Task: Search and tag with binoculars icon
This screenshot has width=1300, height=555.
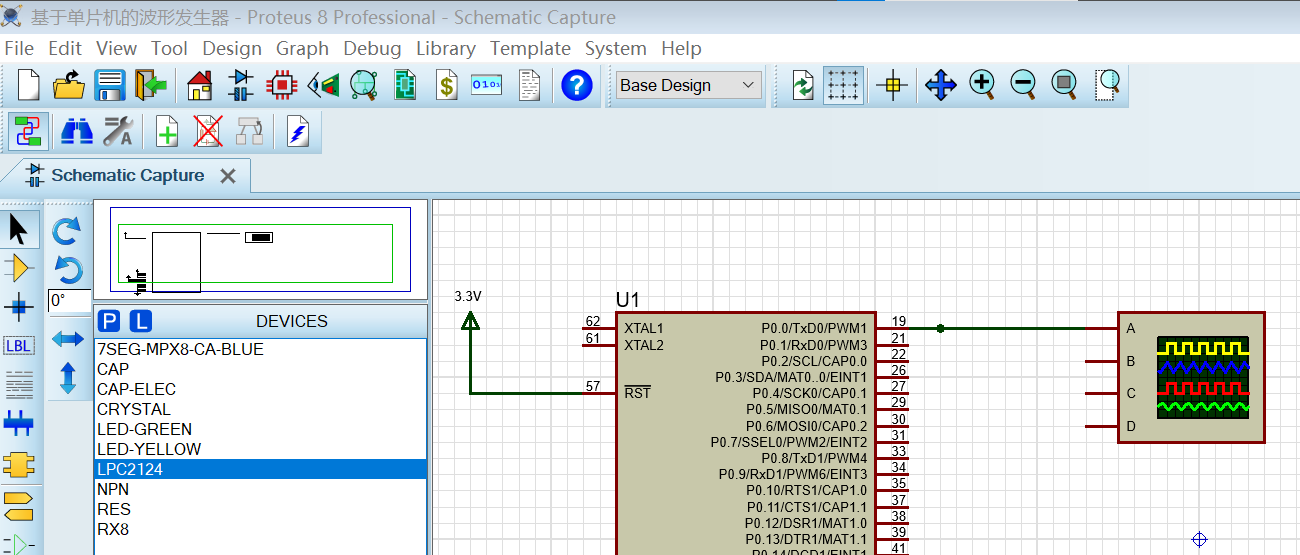Action: click(x=77, y=131)
